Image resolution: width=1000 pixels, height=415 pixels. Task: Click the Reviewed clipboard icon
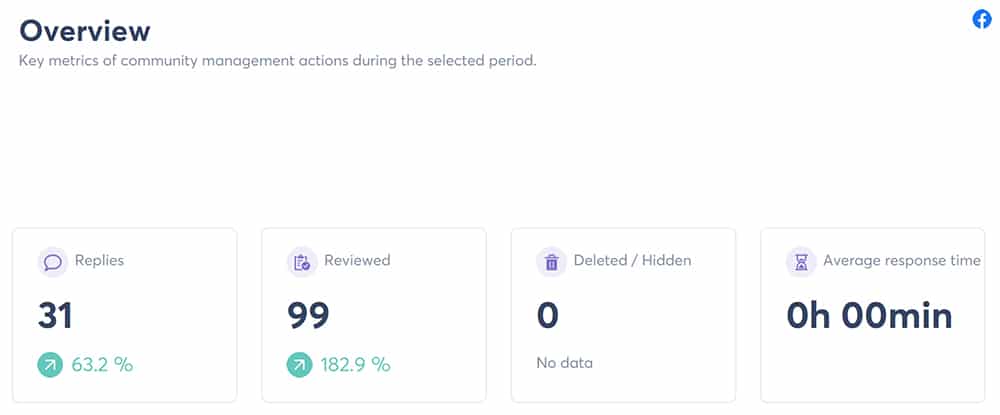300,262
